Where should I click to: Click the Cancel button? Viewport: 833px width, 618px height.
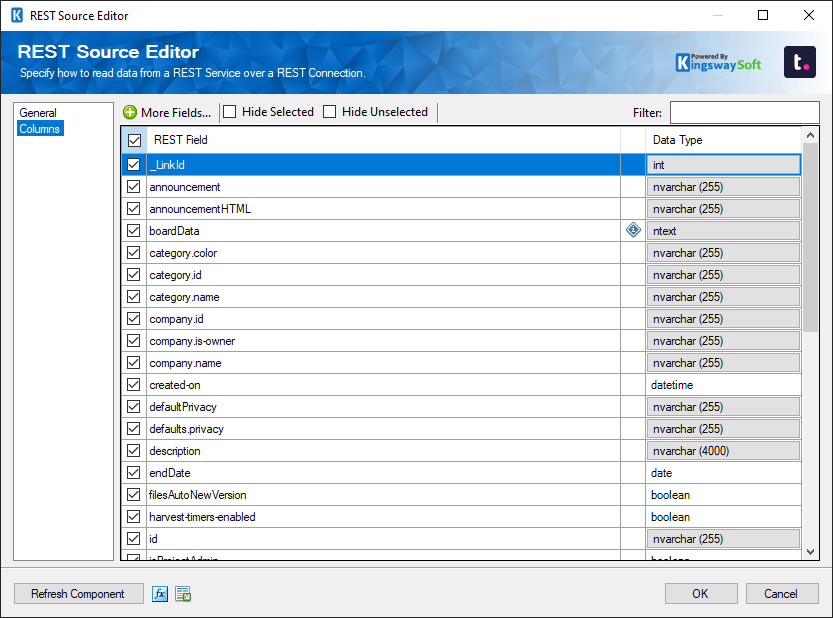click(781, 594)
